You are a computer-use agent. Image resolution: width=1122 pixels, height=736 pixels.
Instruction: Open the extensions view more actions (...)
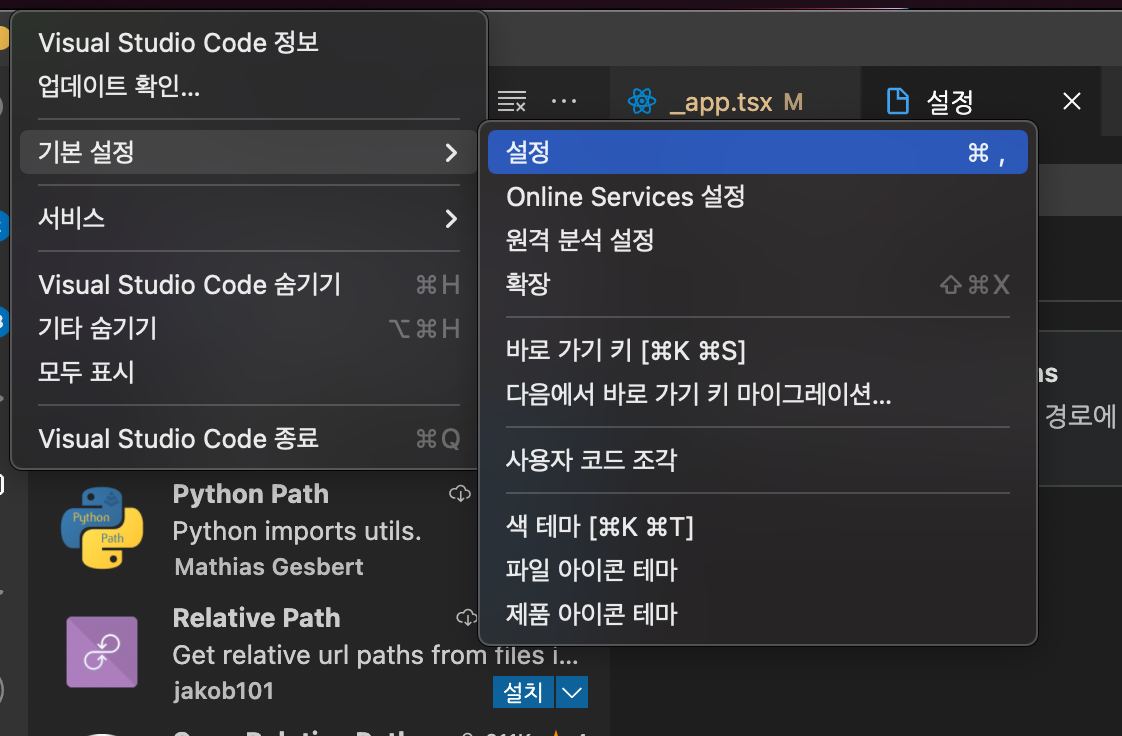click(564, 102)
